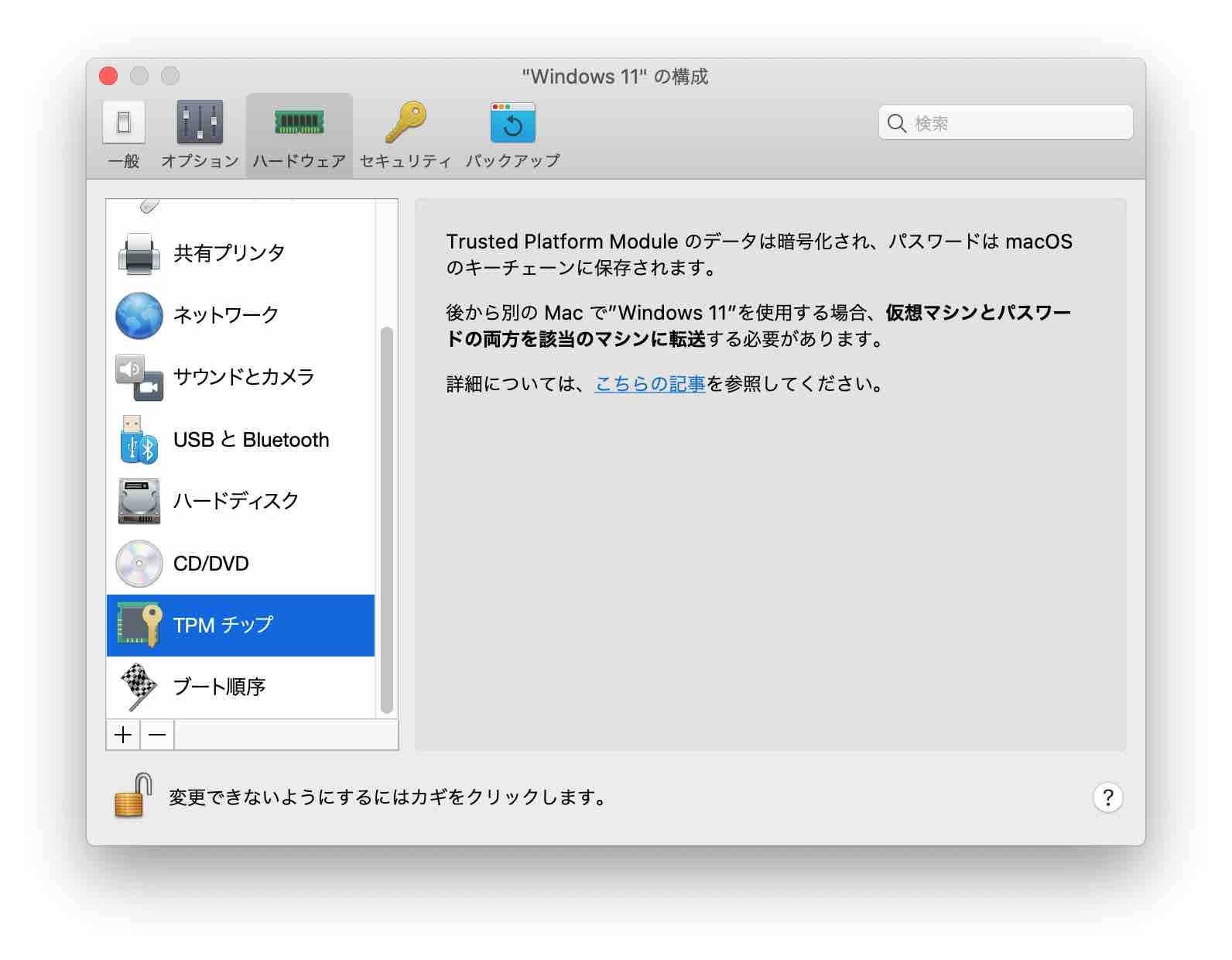The image size is (1232, 960).
Task: Open the セキュリティ key icon tab
Action: 405,134
